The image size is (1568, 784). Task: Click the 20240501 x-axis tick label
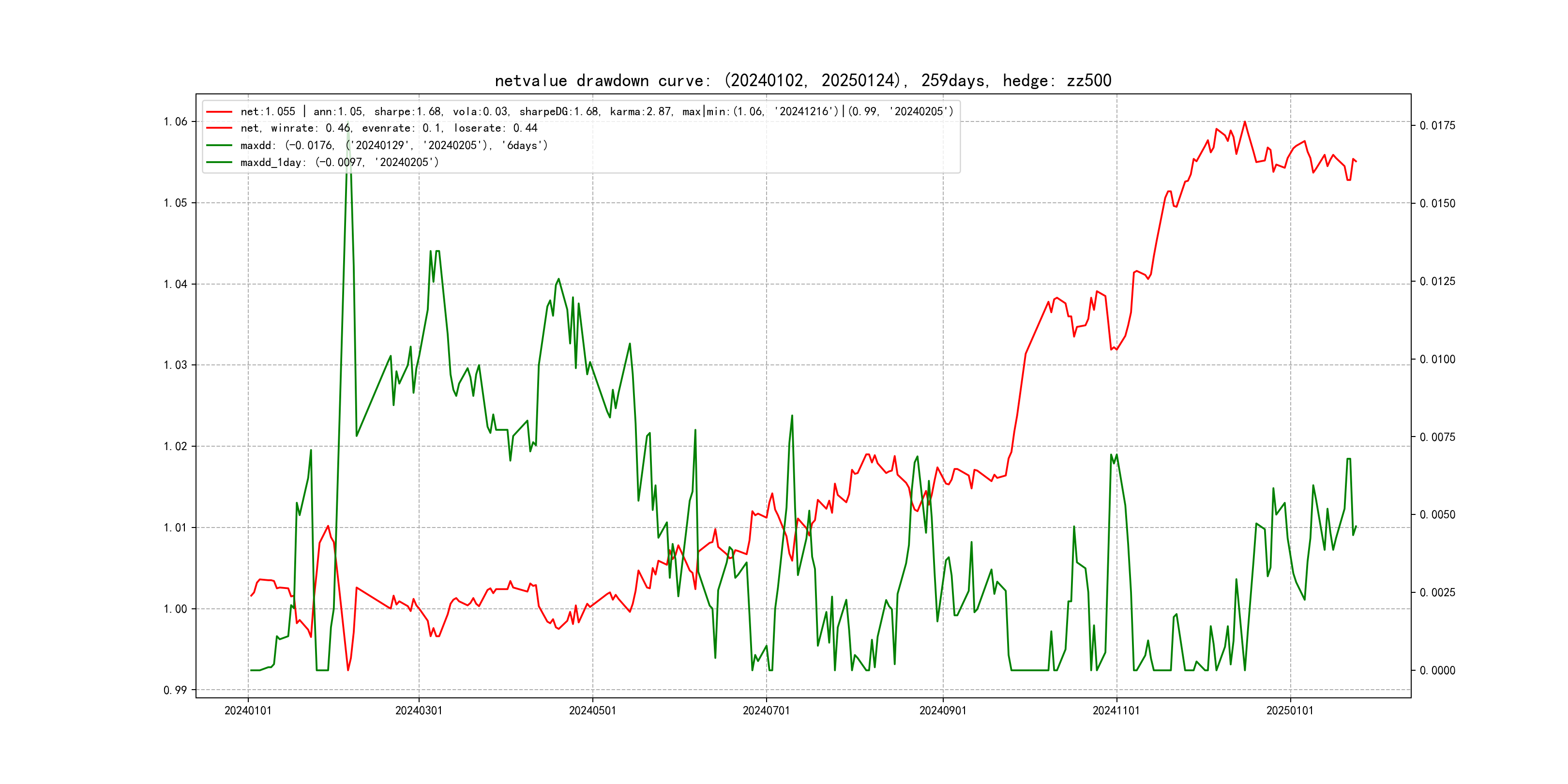(592, 711)
